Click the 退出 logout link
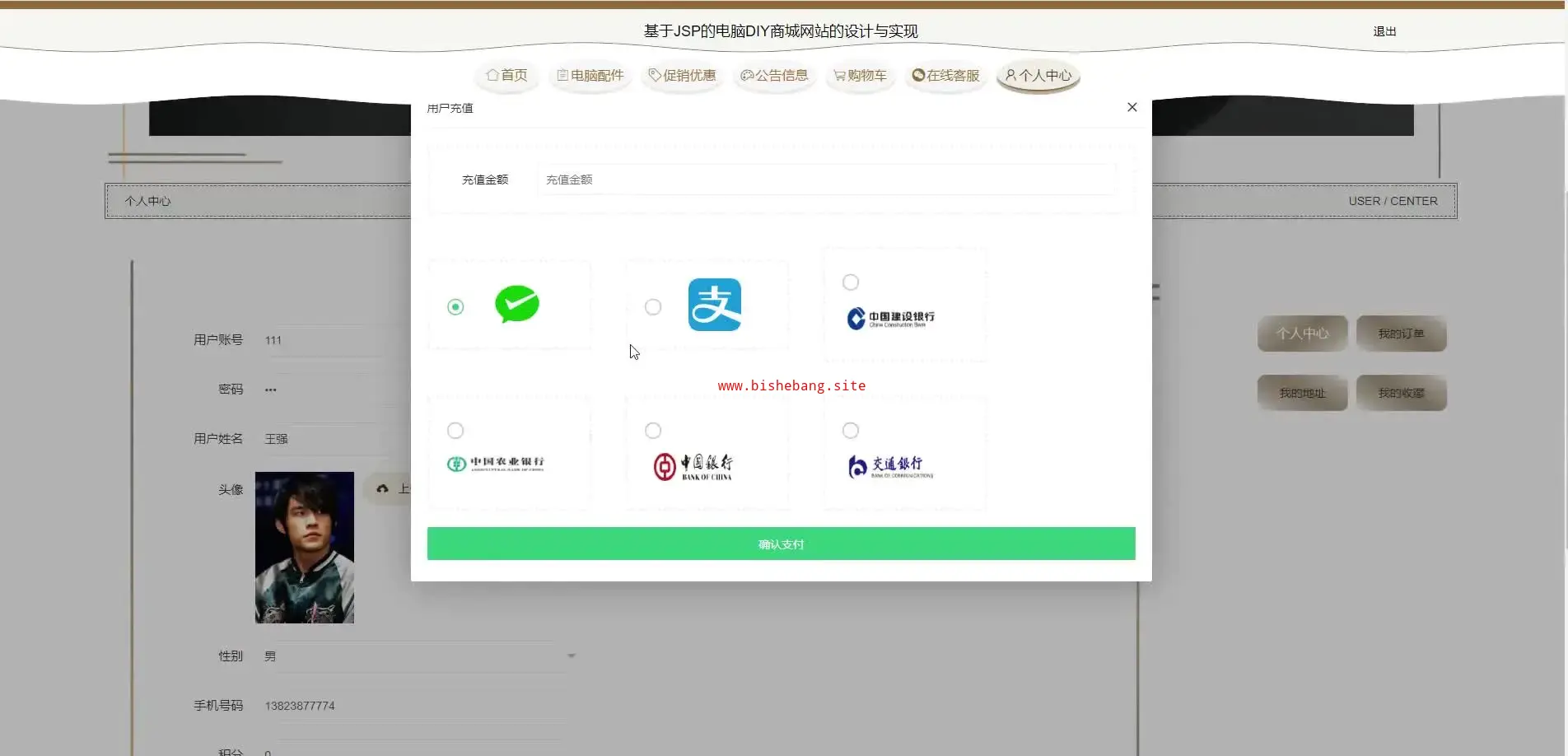Screen dimensions: 1568x756 click(1384, 31)
